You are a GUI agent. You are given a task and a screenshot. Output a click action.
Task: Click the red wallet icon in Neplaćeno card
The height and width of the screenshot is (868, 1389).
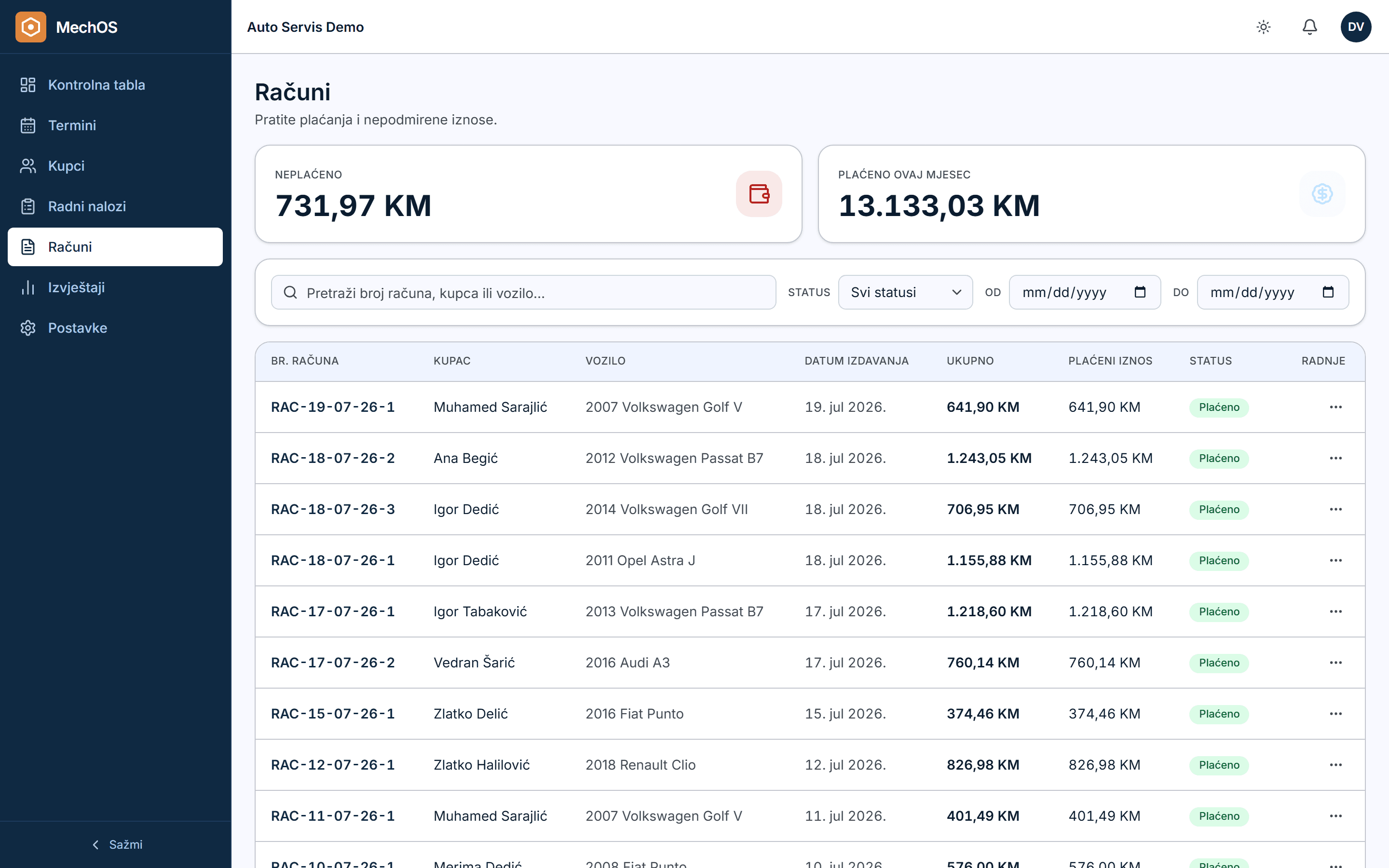point(759,194)
